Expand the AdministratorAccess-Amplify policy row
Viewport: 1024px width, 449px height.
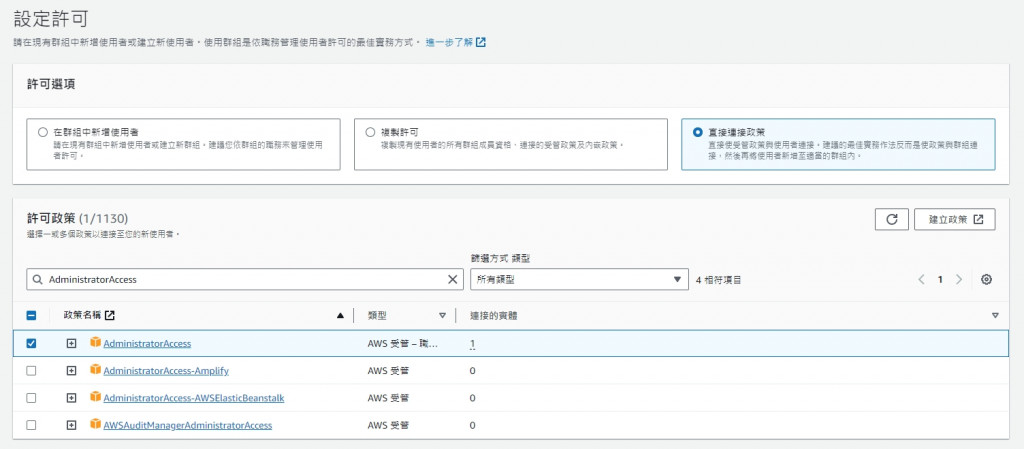[x=72, y=371]
